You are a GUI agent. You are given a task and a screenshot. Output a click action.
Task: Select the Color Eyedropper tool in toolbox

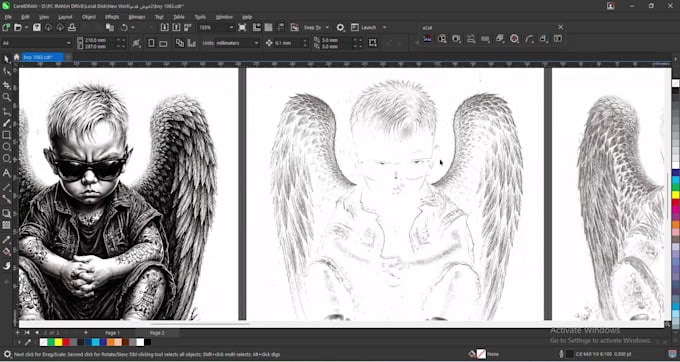coord(7,240)
